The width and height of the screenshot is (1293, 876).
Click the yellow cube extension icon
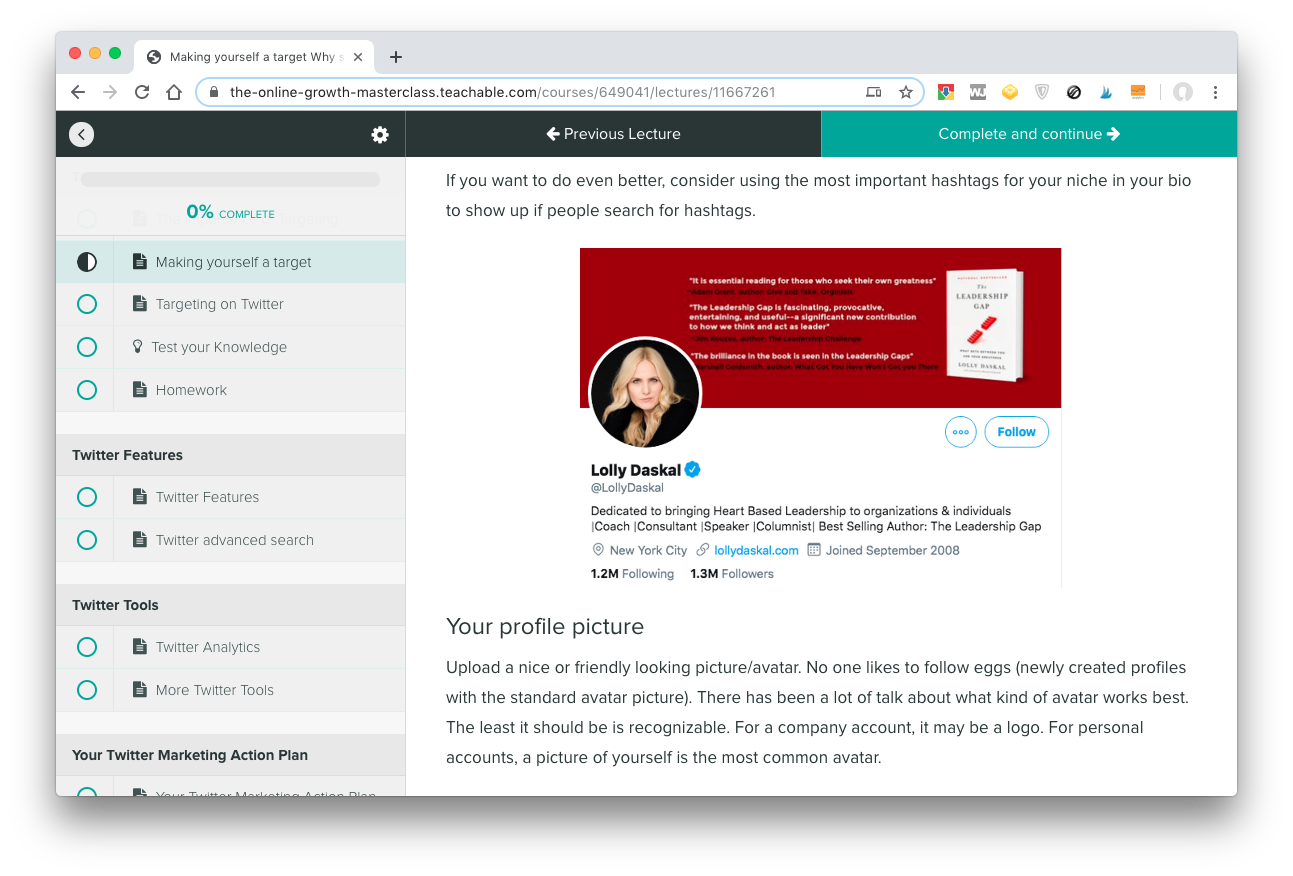pyautogui.click(x=1010, y=92)
